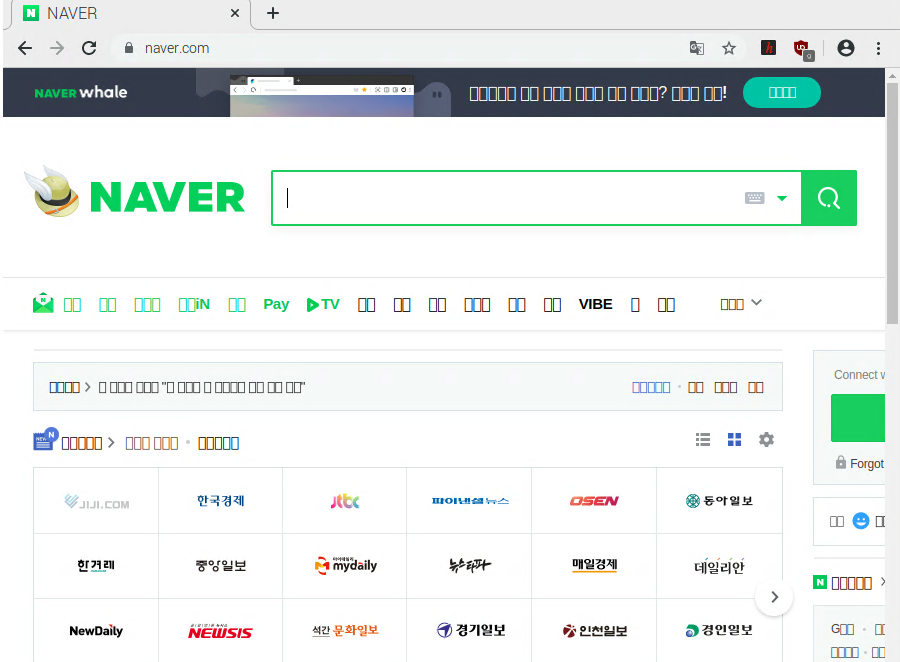Open the 경인일보 press tile
Viewport: 900px width, 662px height.
[x=719, y=630]
